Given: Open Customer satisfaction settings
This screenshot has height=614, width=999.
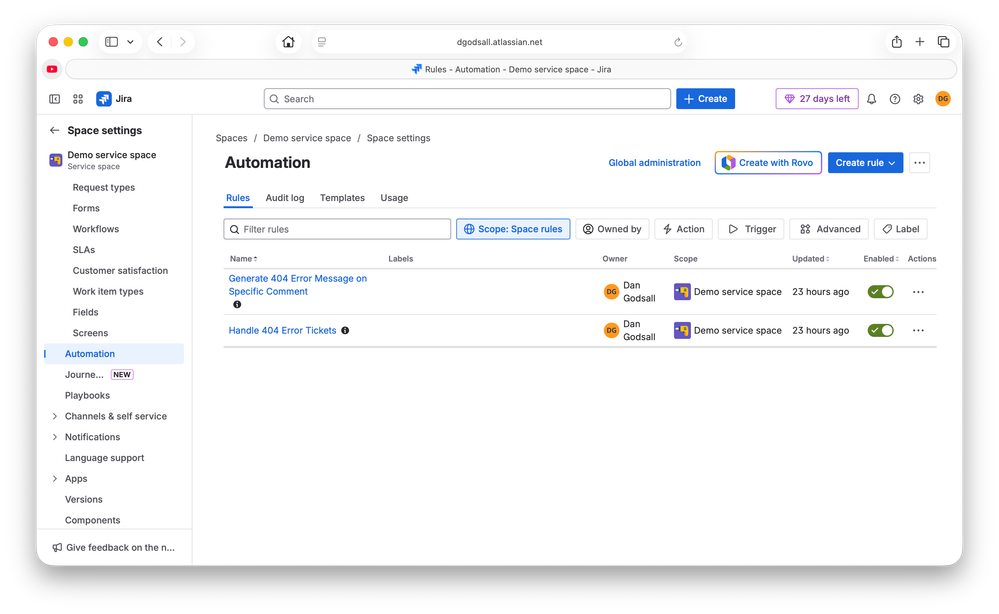Looking at the screenshot, I should click(x=120, y=271).
